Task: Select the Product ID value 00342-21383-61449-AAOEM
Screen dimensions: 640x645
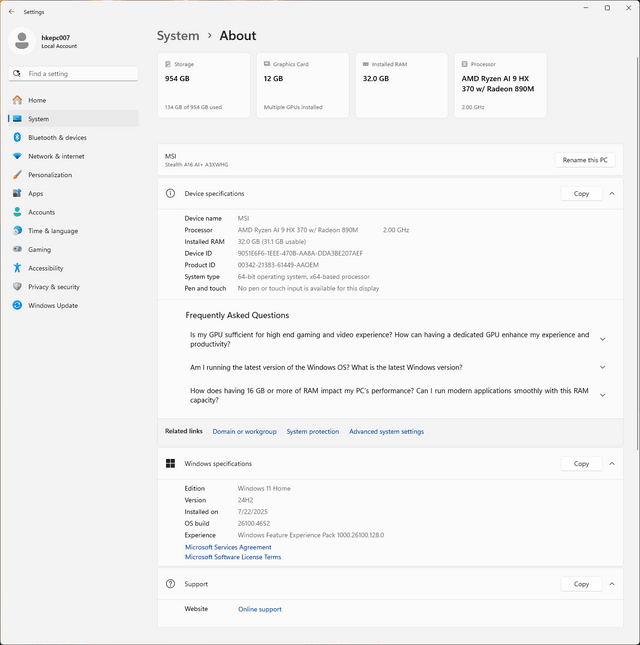Action: (x=278, y=265)
